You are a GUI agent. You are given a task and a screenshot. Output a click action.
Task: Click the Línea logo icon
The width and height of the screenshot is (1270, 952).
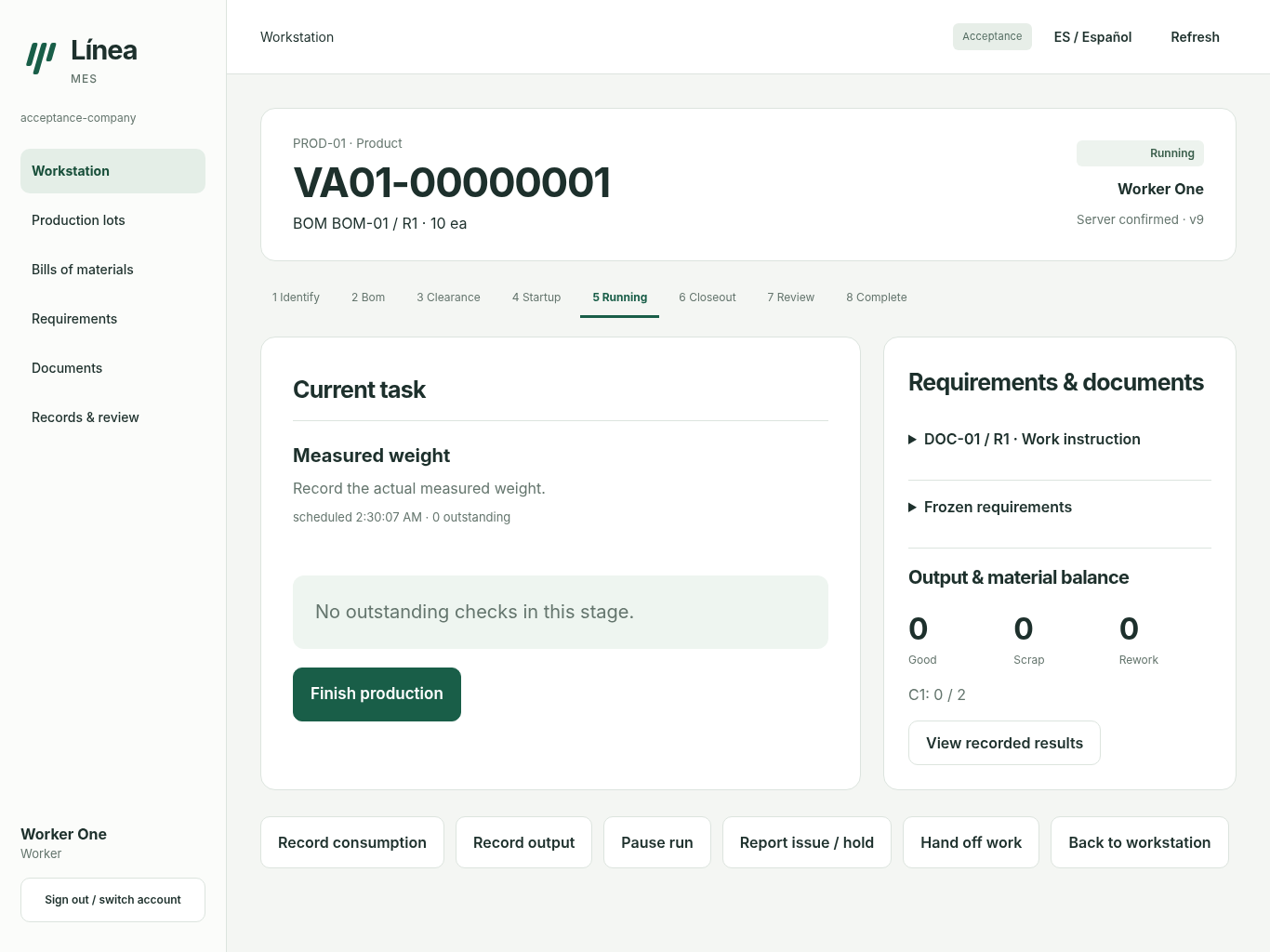point(41,58)
